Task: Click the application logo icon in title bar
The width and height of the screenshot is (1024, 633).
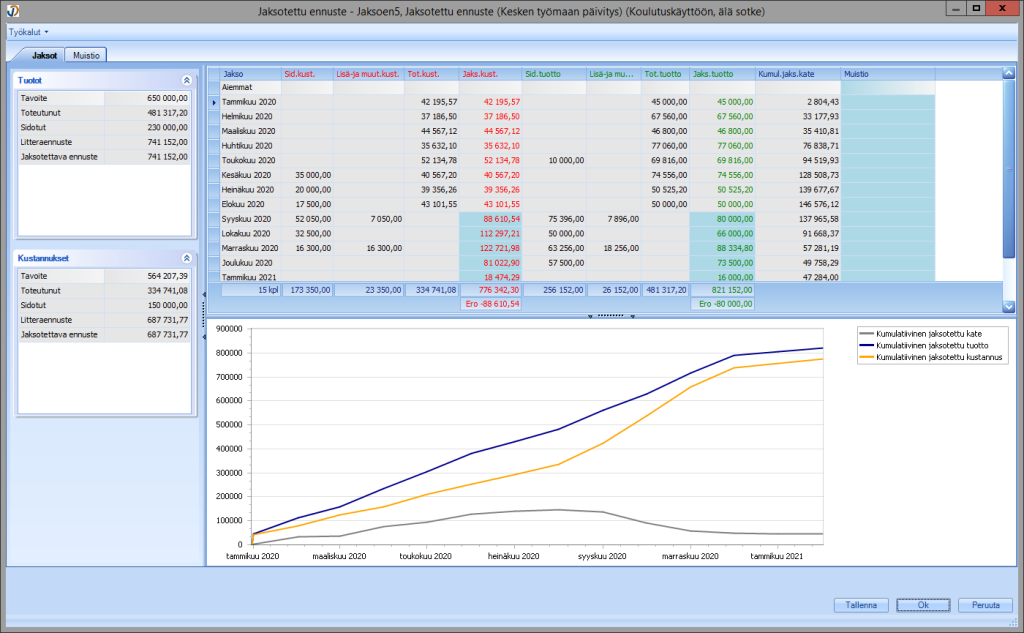Action: [x=13, y=10]
